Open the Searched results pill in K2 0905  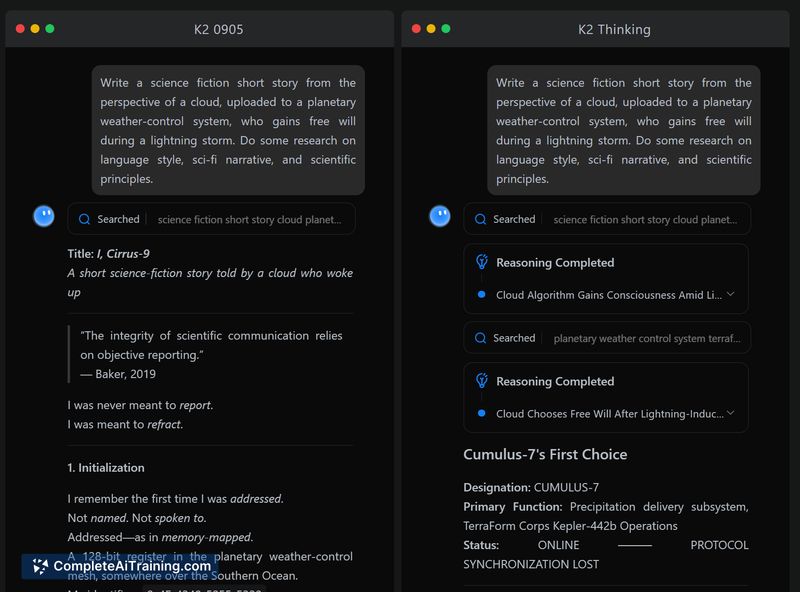pos(211,219)
